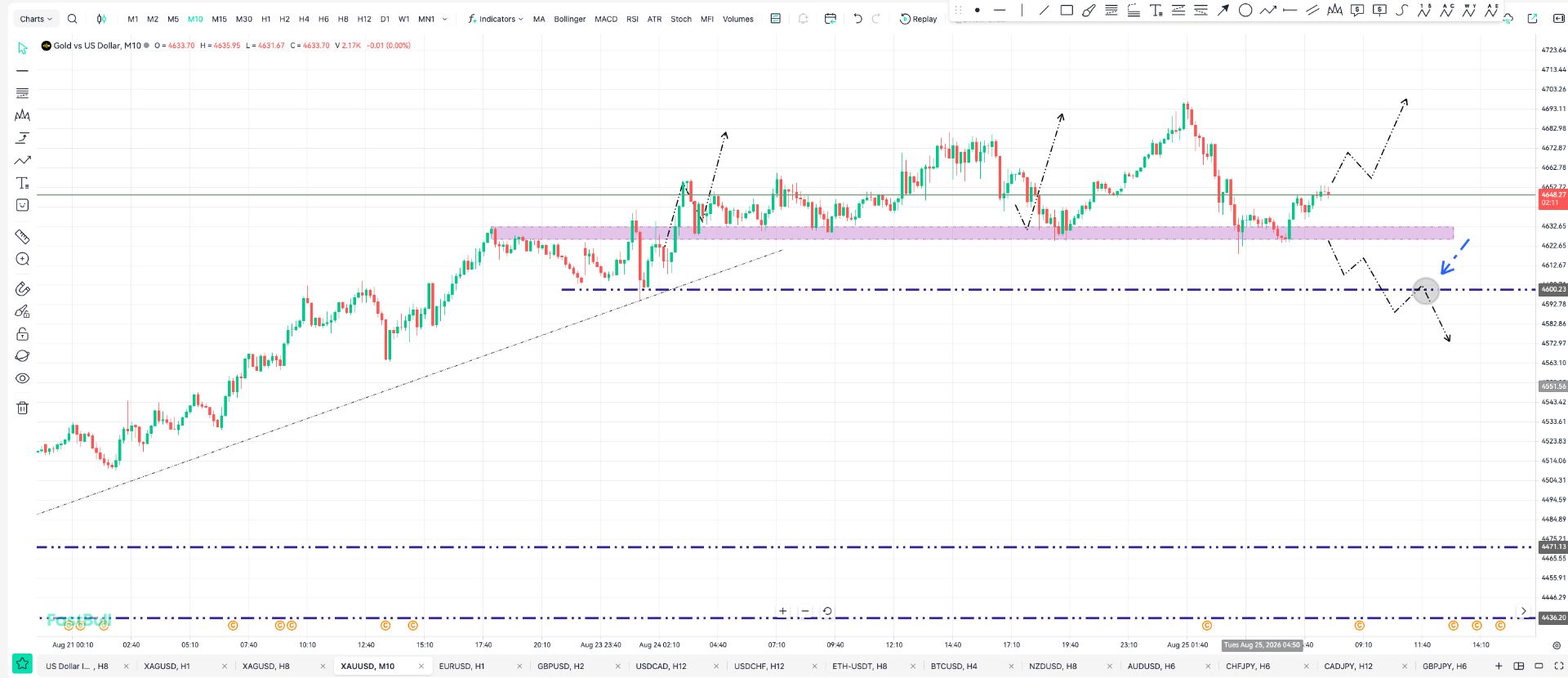Click the 4471.13 price level label

1552,546
